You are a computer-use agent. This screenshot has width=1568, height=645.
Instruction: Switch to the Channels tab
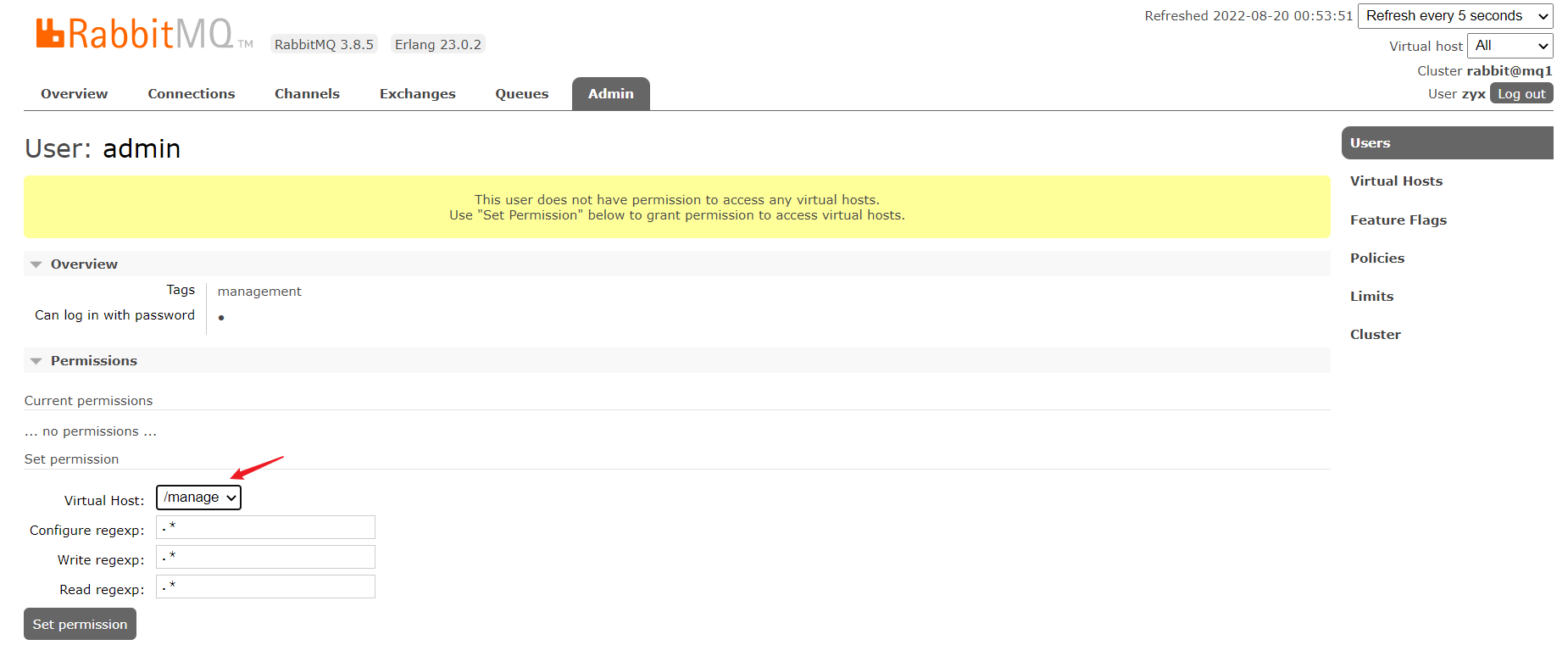coord(307,94)
